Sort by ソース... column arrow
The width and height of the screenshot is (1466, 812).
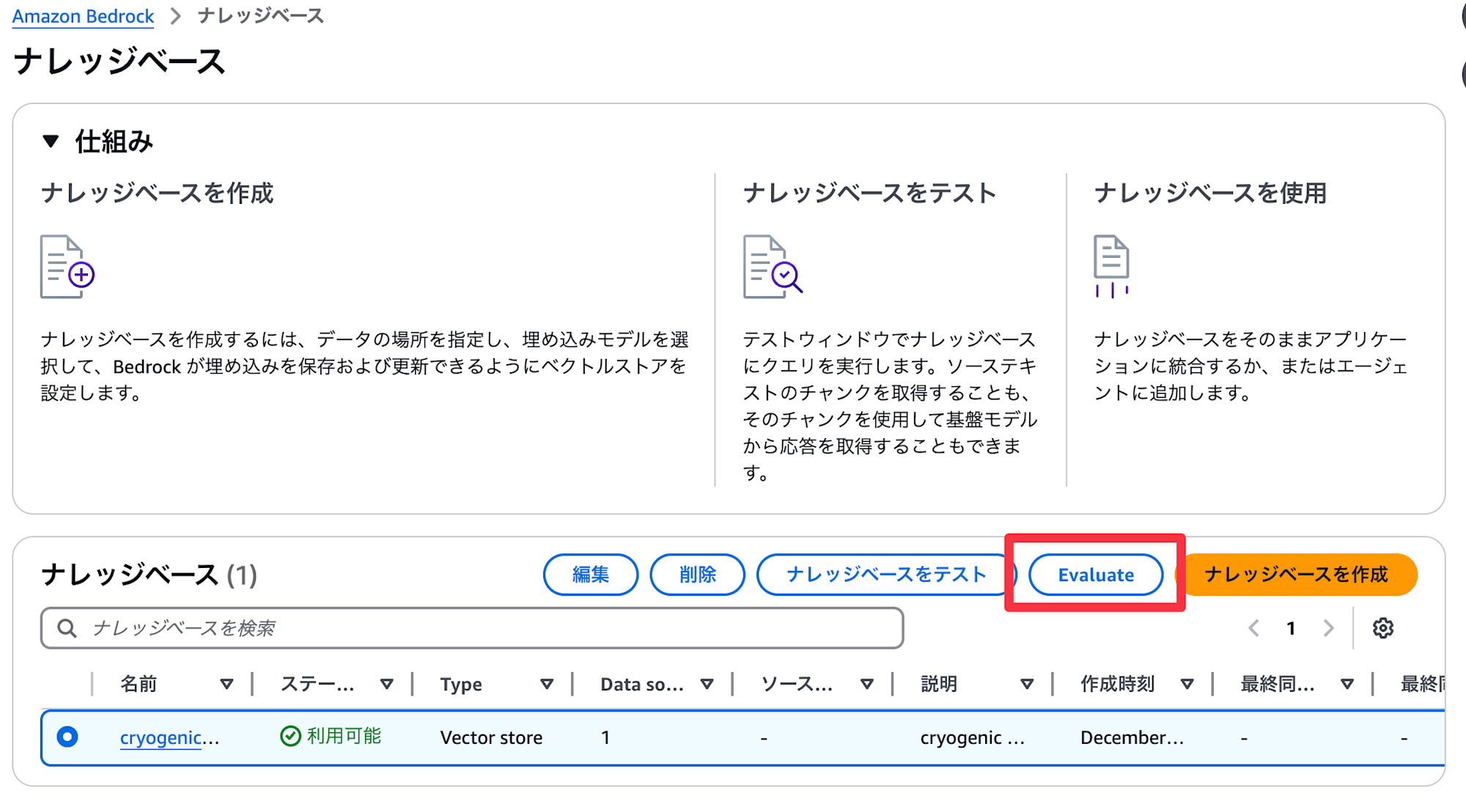pyautogui.click(x=867, y=684)
